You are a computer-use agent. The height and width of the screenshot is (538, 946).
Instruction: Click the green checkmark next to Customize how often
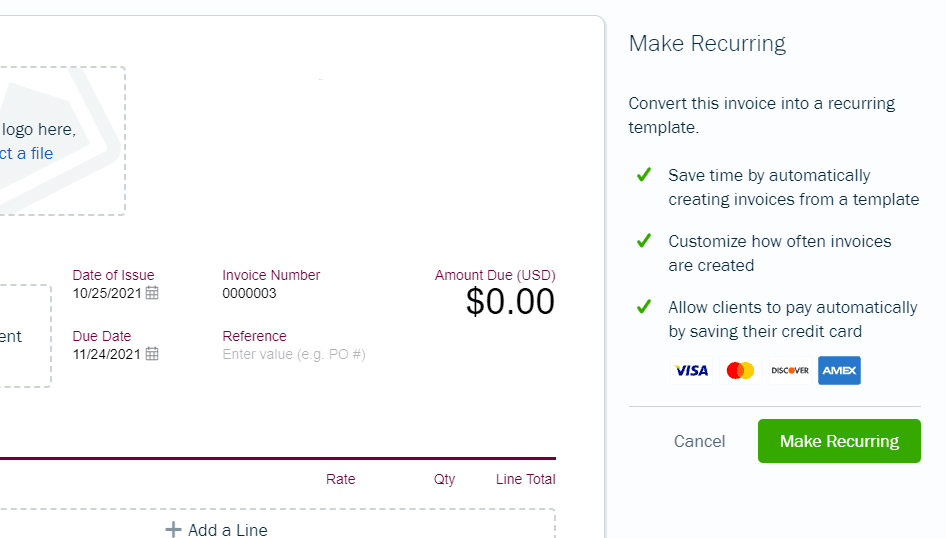click(x=644, y=241)
